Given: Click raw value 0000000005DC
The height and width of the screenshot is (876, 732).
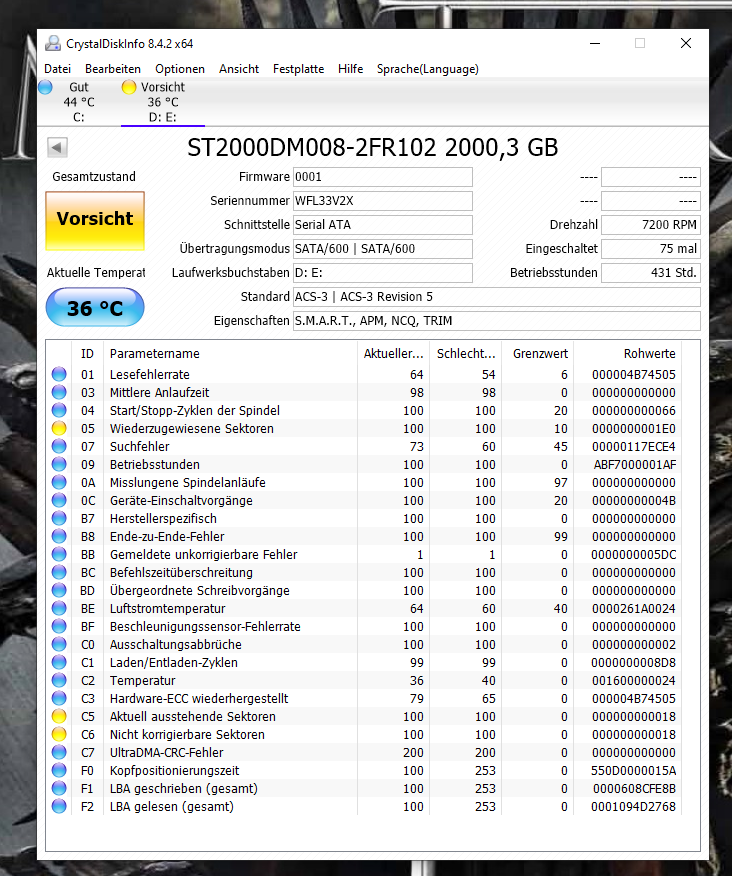Looking at the screenshot, I should point(634,555).
